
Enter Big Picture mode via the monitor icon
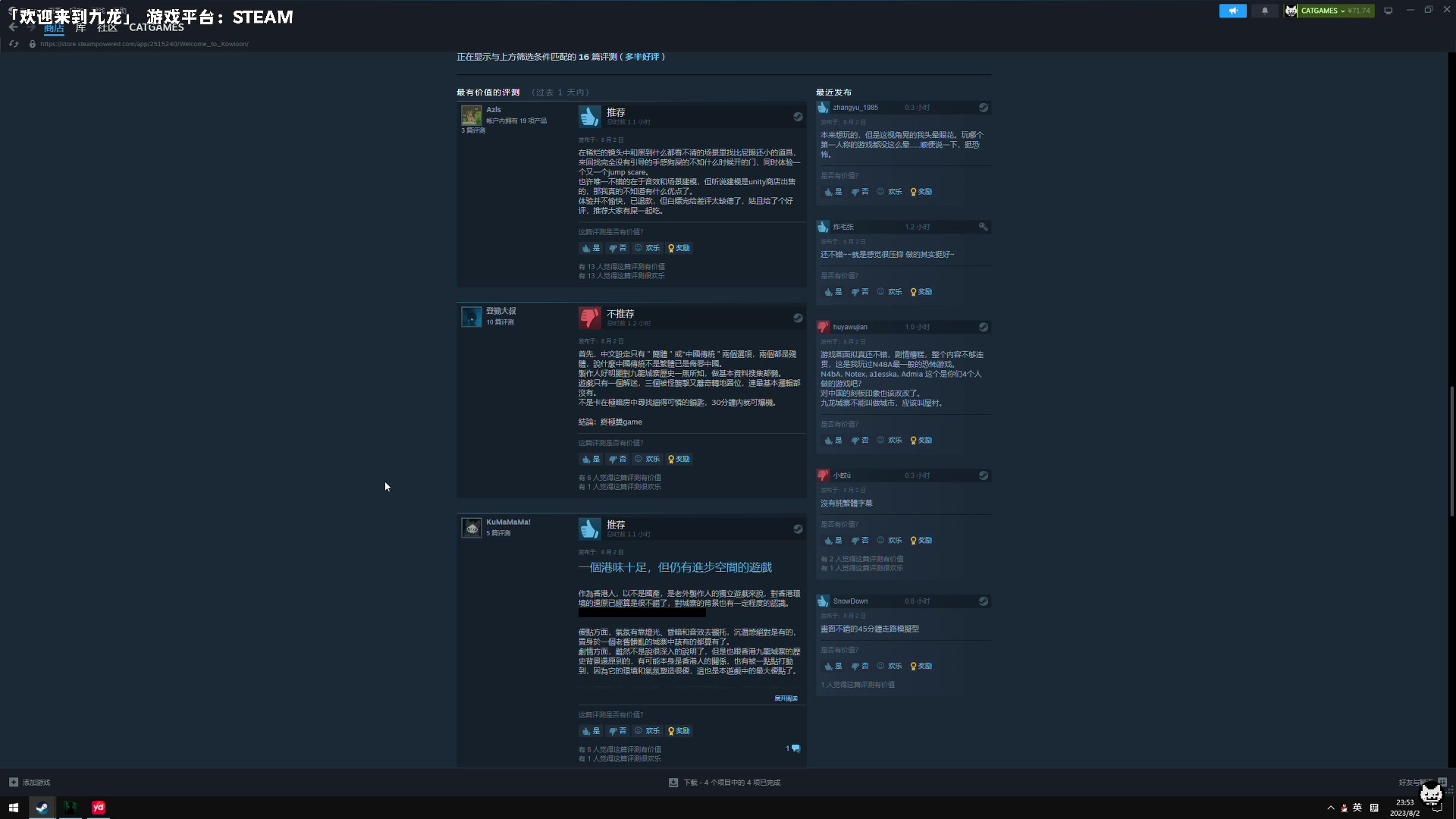click(1389, 11)
